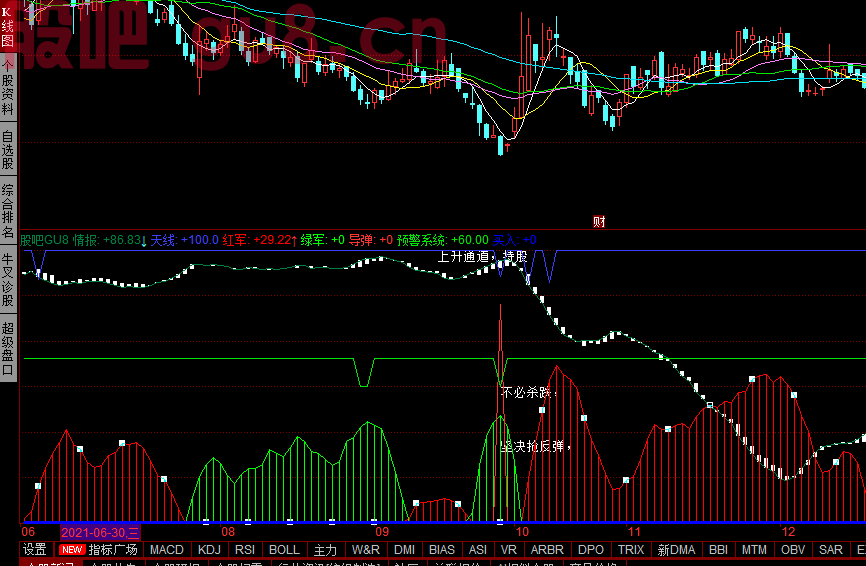Show the BIAS indicator
This screenshot has height=566, width=866.
(442, 549)
